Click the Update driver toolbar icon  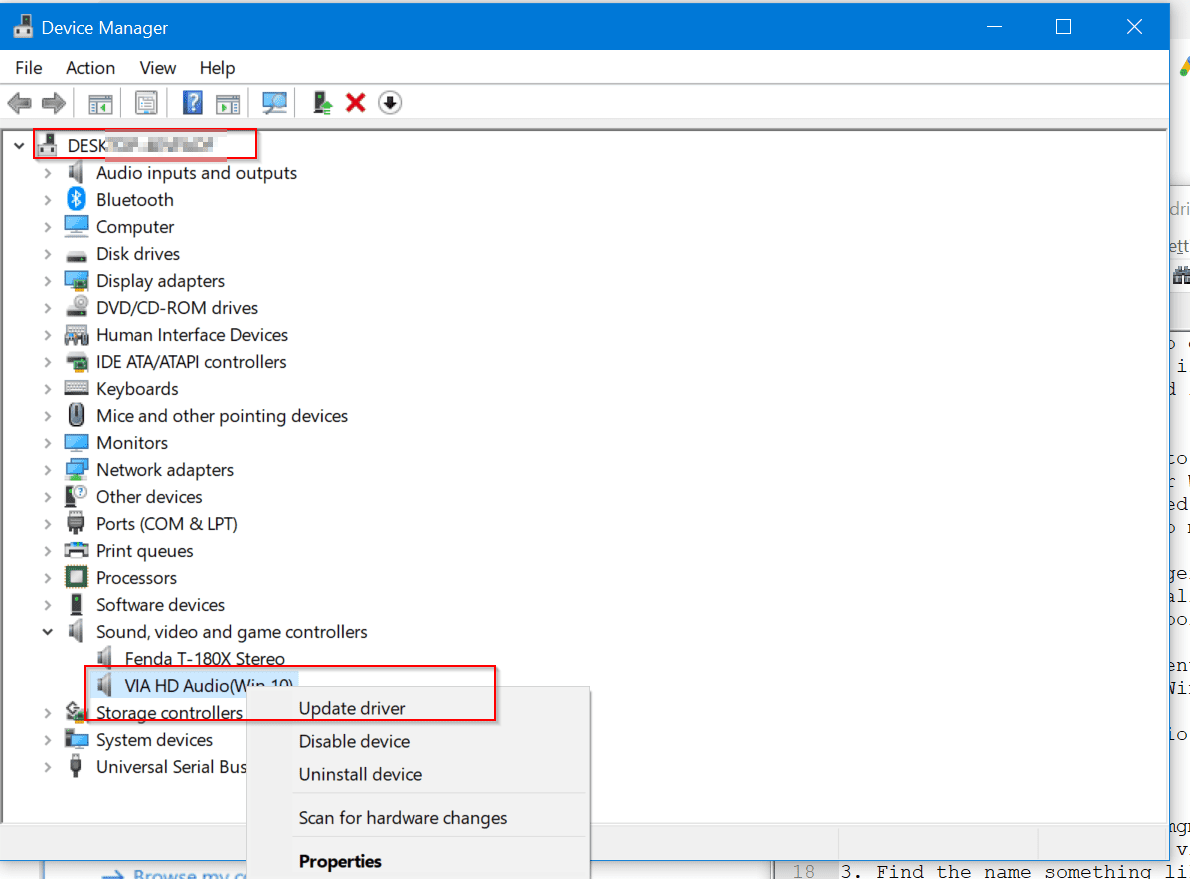coord(322,102)
